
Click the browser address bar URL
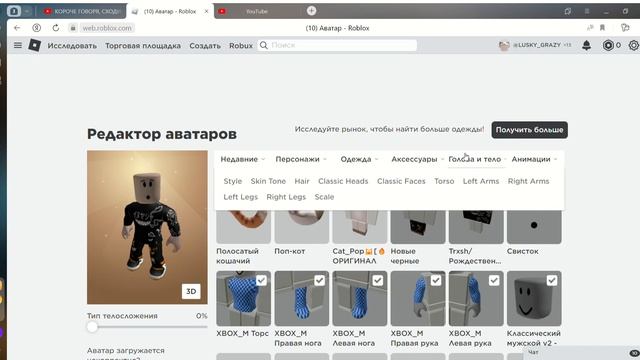tap(107, 28)
